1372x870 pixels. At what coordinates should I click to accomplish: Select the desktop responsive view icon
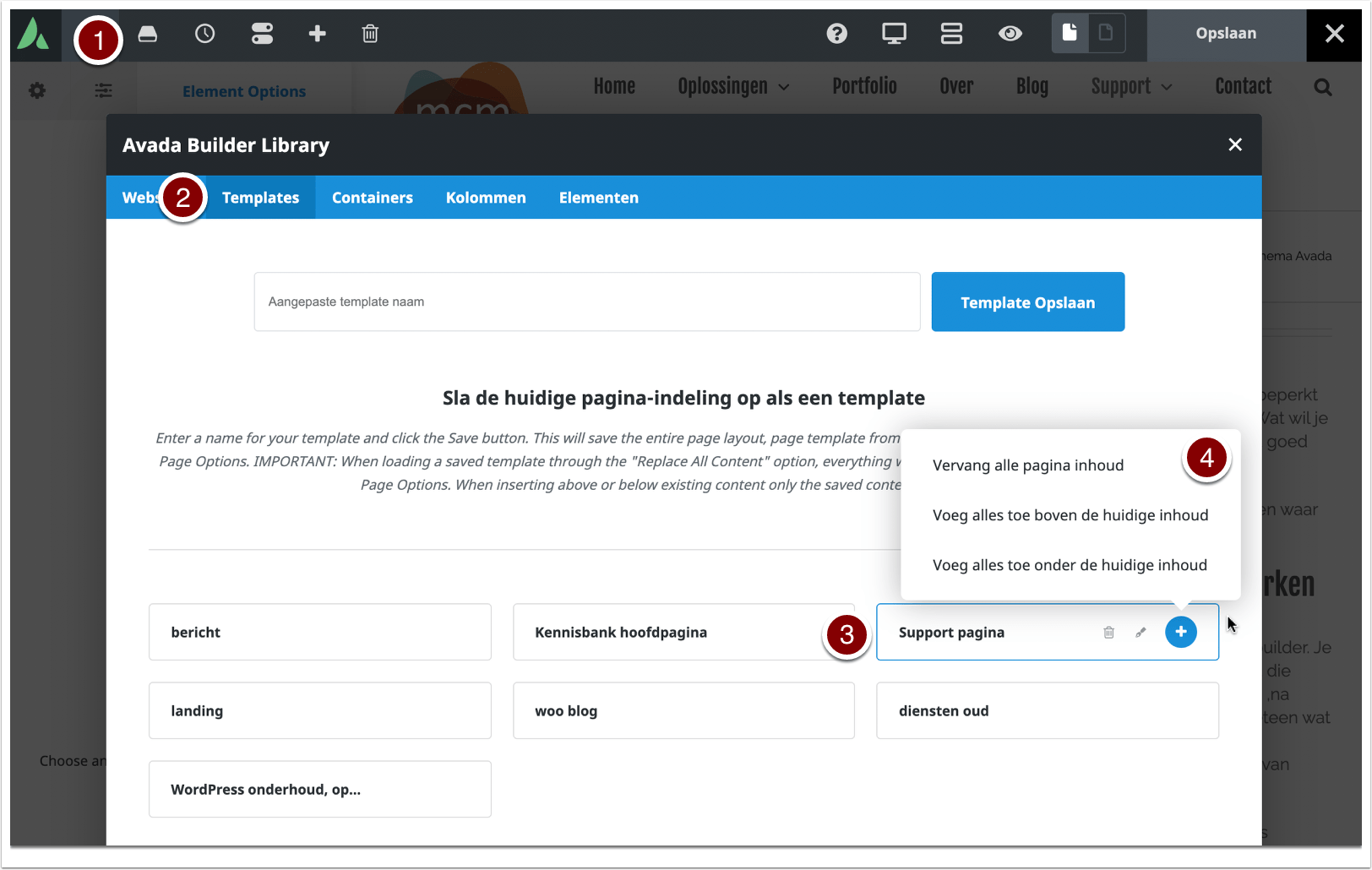pos(894,34)
